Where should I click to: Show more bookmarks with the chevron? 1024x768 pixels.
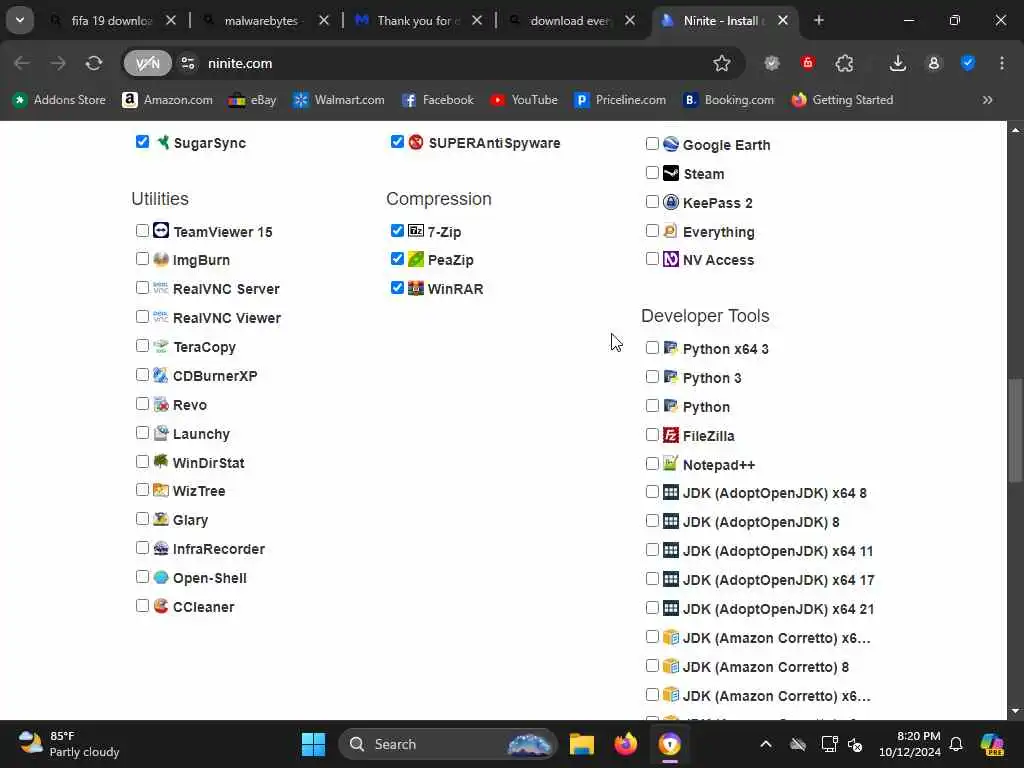click(x=987, y=100)
